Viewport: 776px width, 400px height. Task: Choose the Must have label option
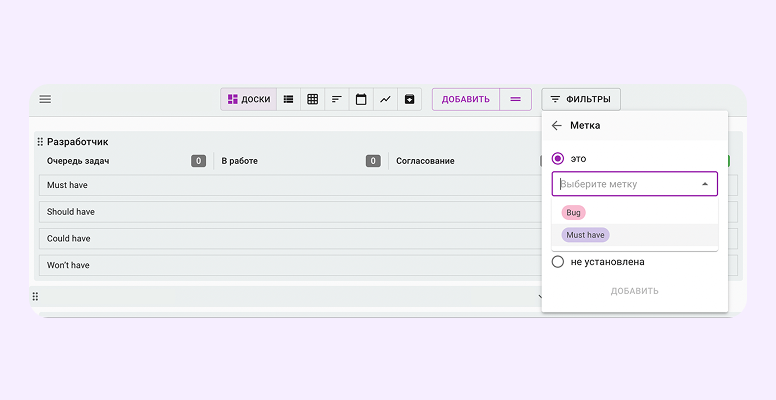point(585,235)
